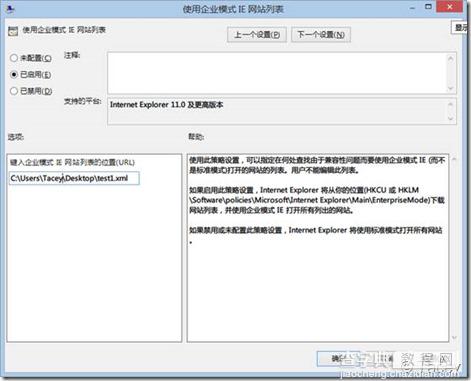Image resolution: width=471 pixels, height=381 pixels.
Task: Click the 确定 confirm button
Action: (338, 359)
